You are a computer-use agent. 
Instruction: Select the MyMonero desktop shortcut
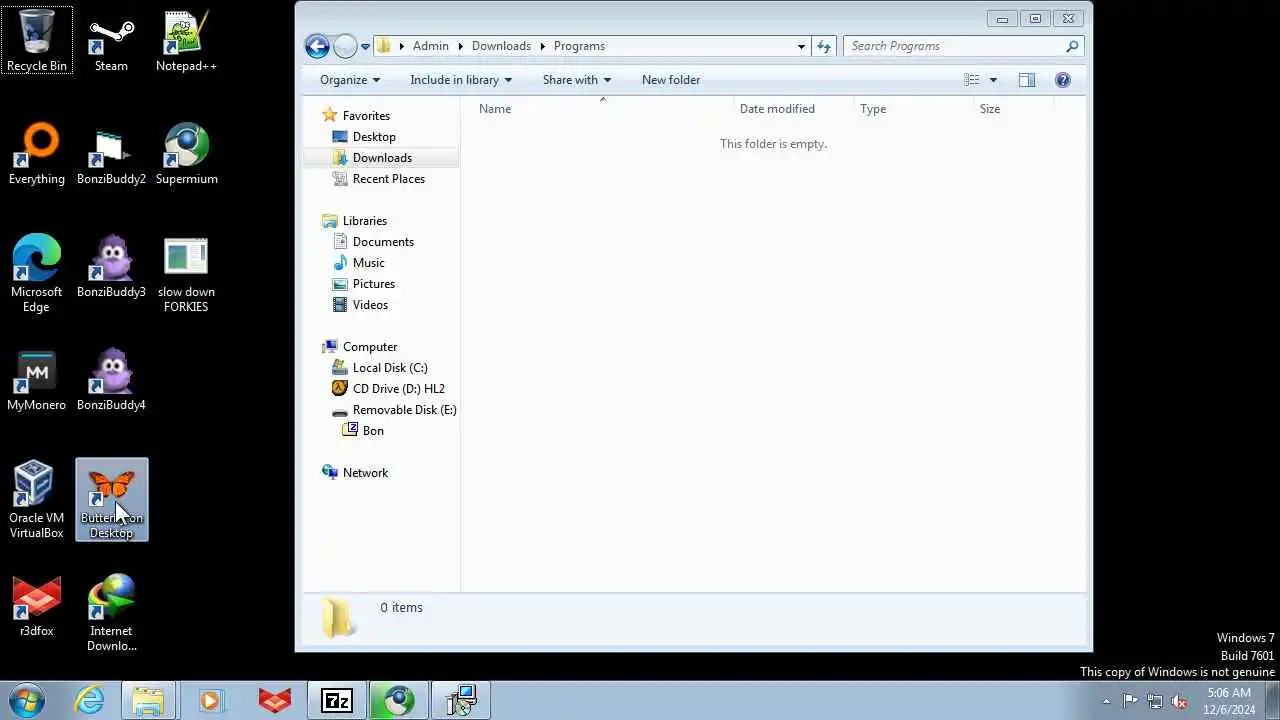point(37,380)
